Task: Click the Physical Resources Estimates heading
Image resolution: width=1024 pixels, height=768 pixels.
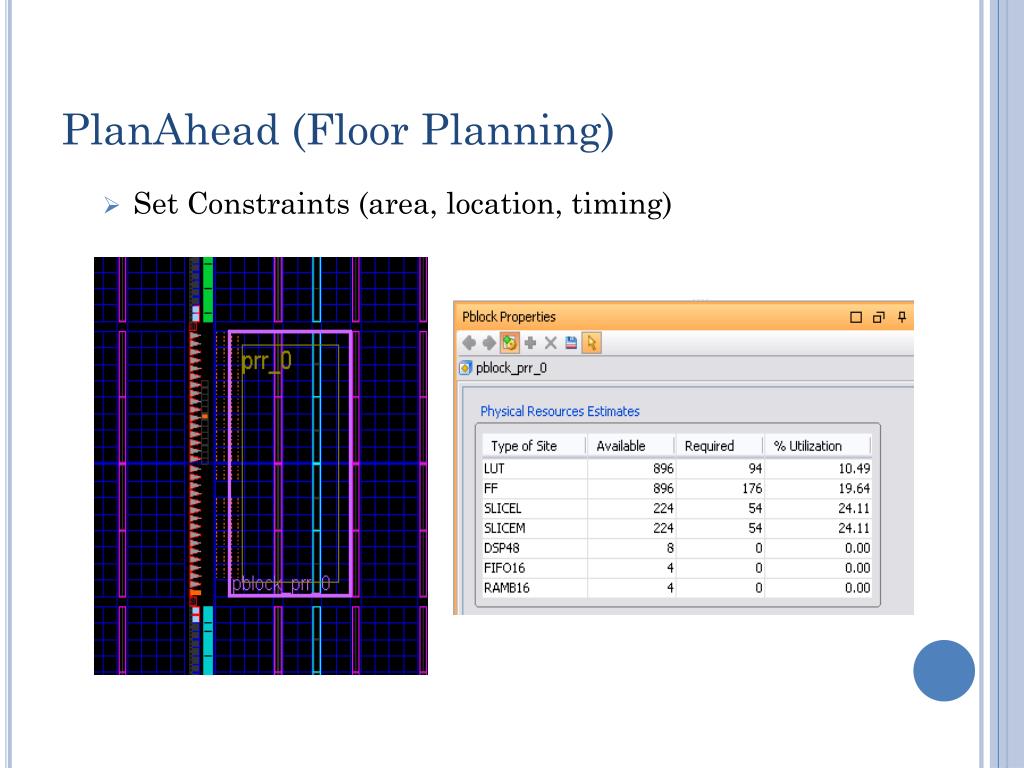Action: click(x=560, y=411)
